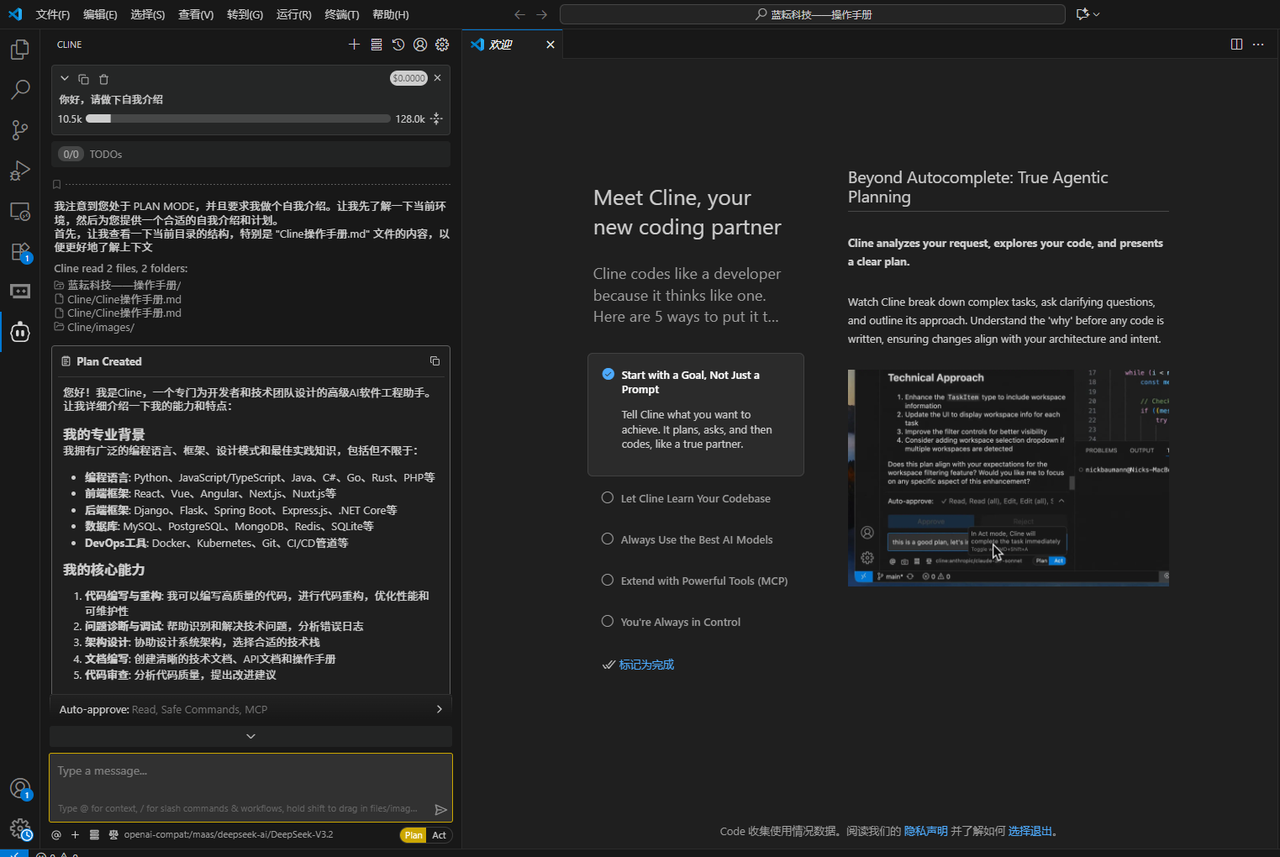Screen dimensions: 1280x857
Task: Open the 选择(S) menu
Action: point(148,15)
